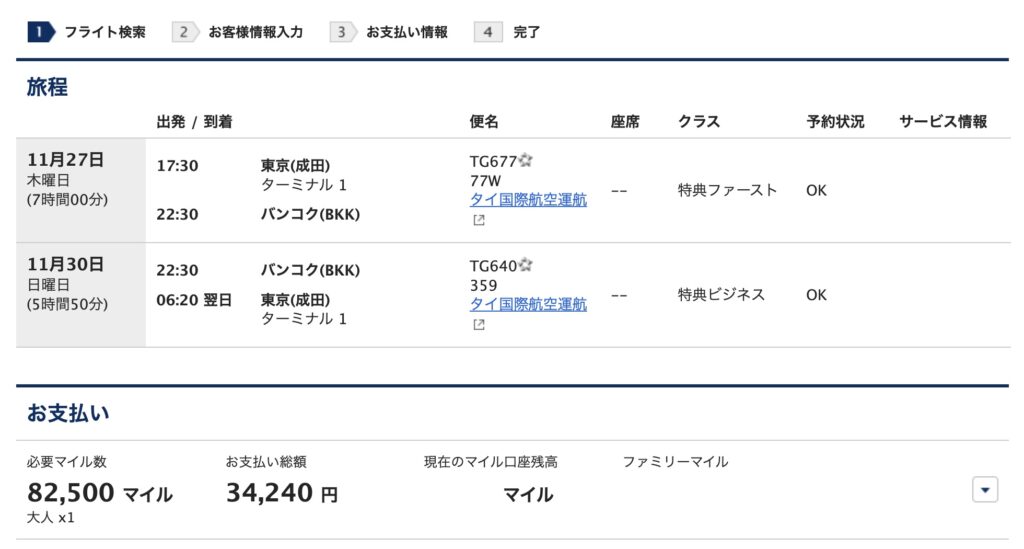Click the step 1 number badge
Image resolution: width=1024 pixels, height=549 pixels.
[41, 32]
